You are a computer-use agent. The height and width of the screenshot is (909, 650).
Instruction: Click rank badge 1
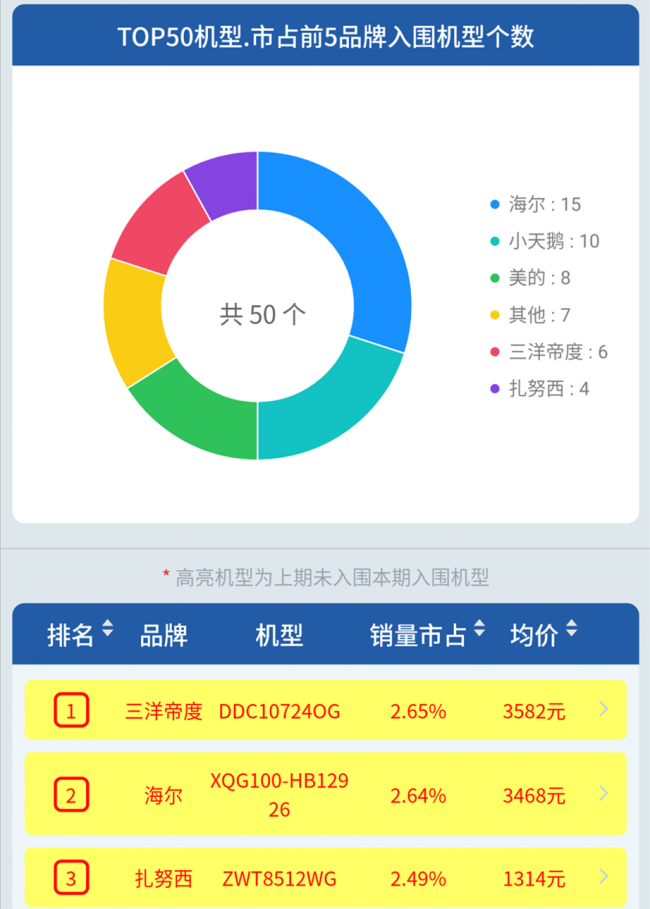point(71,710)
